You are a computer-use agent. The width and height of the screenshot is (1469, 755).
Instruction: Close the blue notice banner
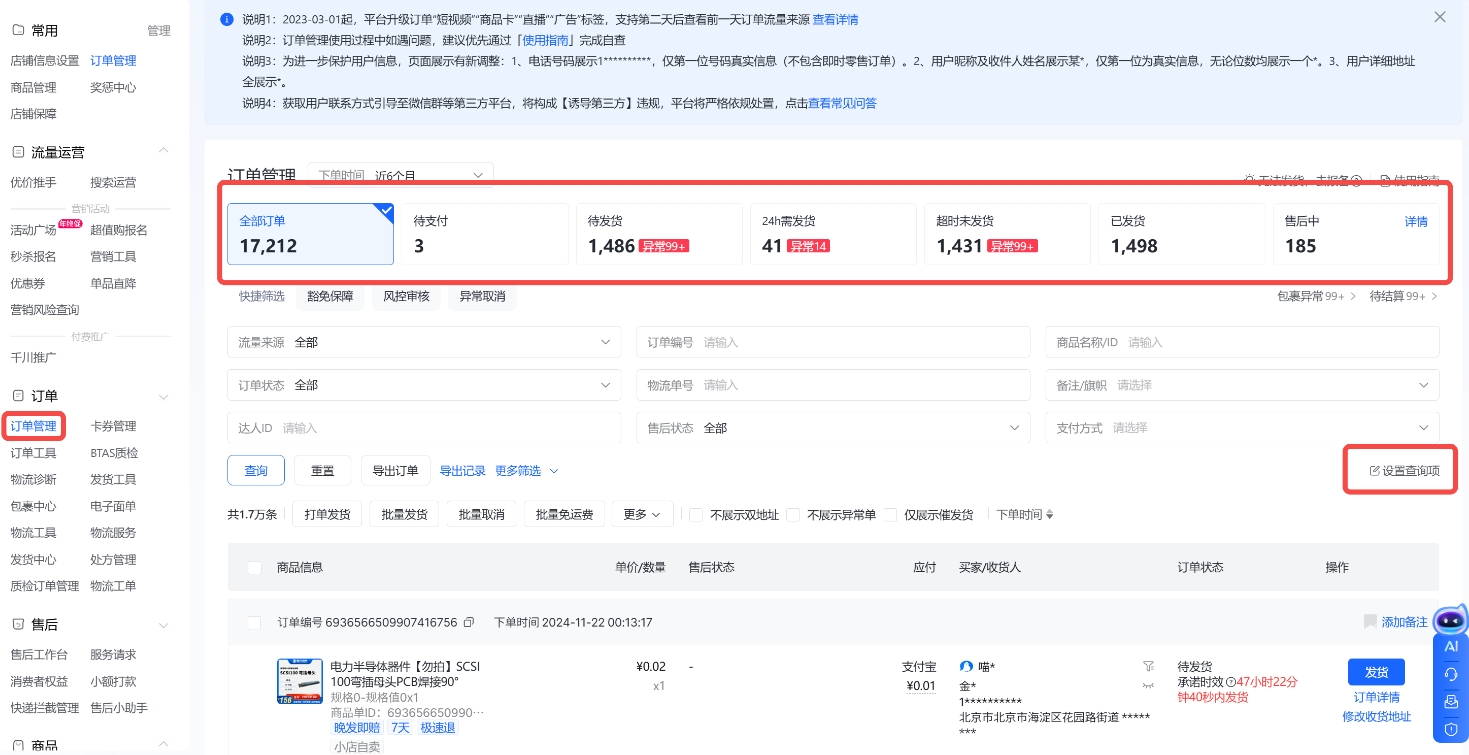1440,17
